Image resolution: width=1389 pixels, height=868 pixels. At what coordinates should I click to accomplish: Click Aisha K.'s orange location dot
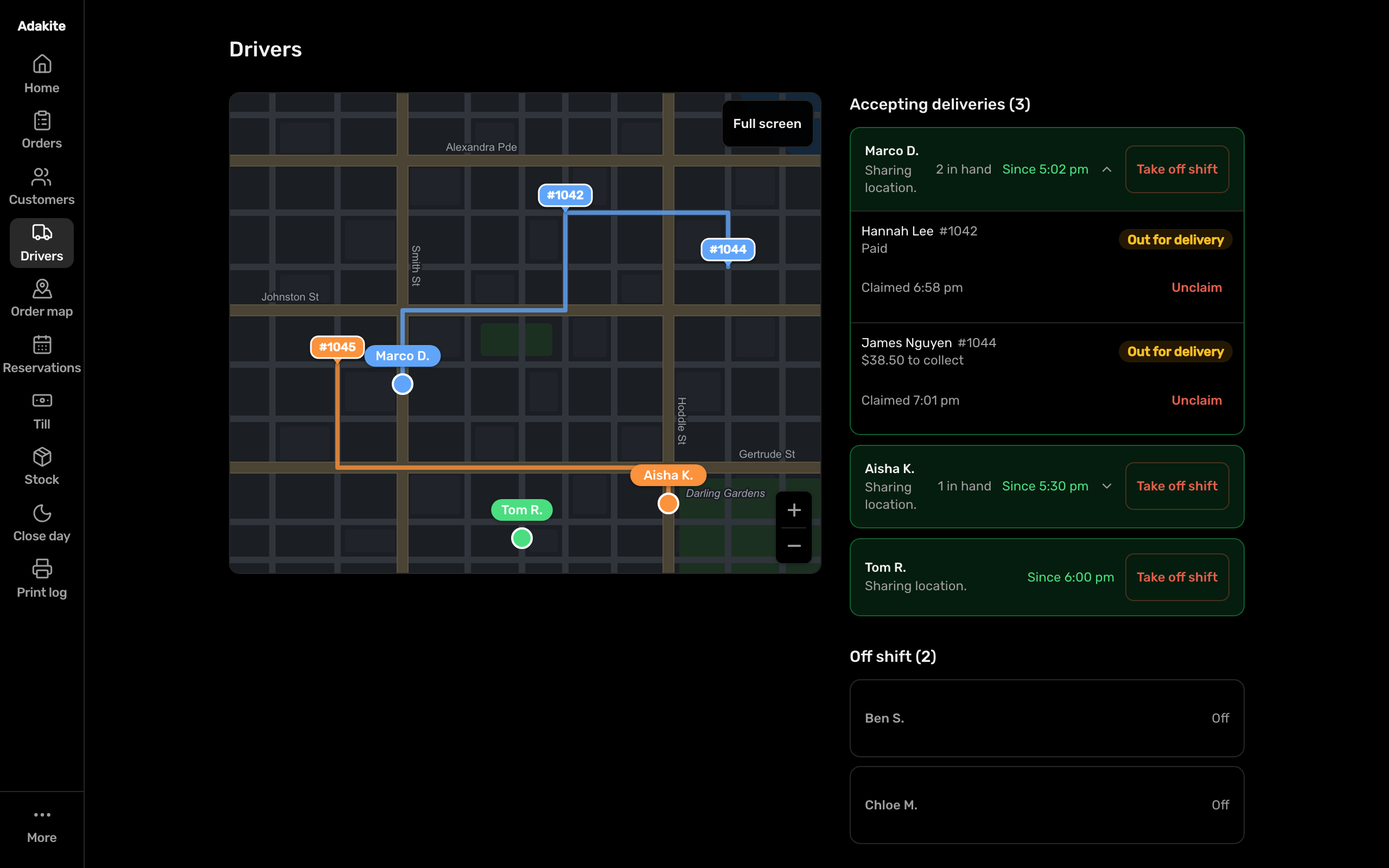668,503
